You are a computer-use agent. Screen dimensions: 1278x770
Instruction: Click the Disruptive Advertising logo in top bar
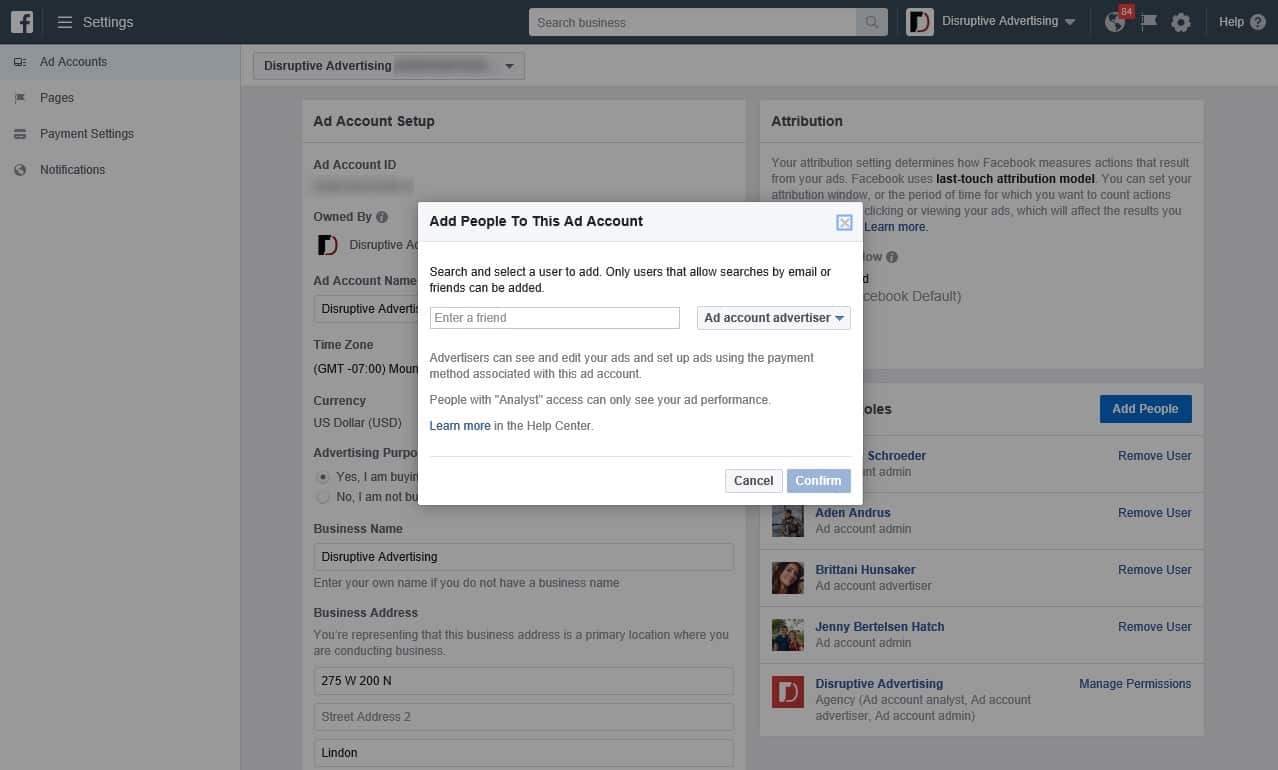point(920,22)
